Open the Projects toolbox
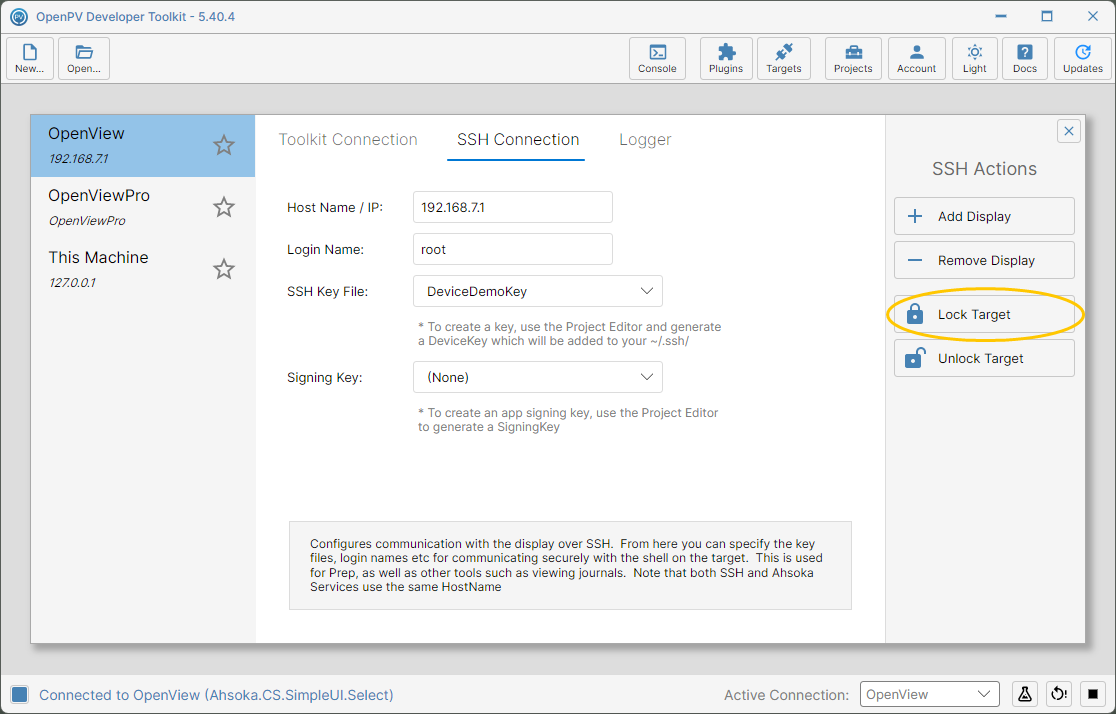 pos(853,58)
